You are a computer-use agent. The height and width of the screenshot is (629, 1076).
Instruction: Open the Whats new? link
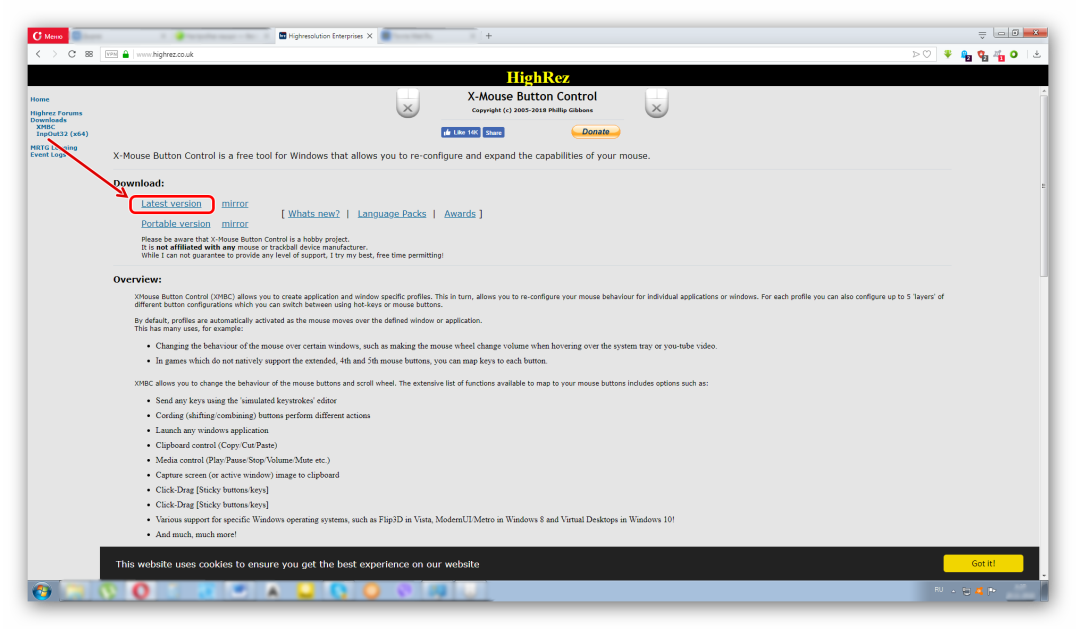point(314,214)
